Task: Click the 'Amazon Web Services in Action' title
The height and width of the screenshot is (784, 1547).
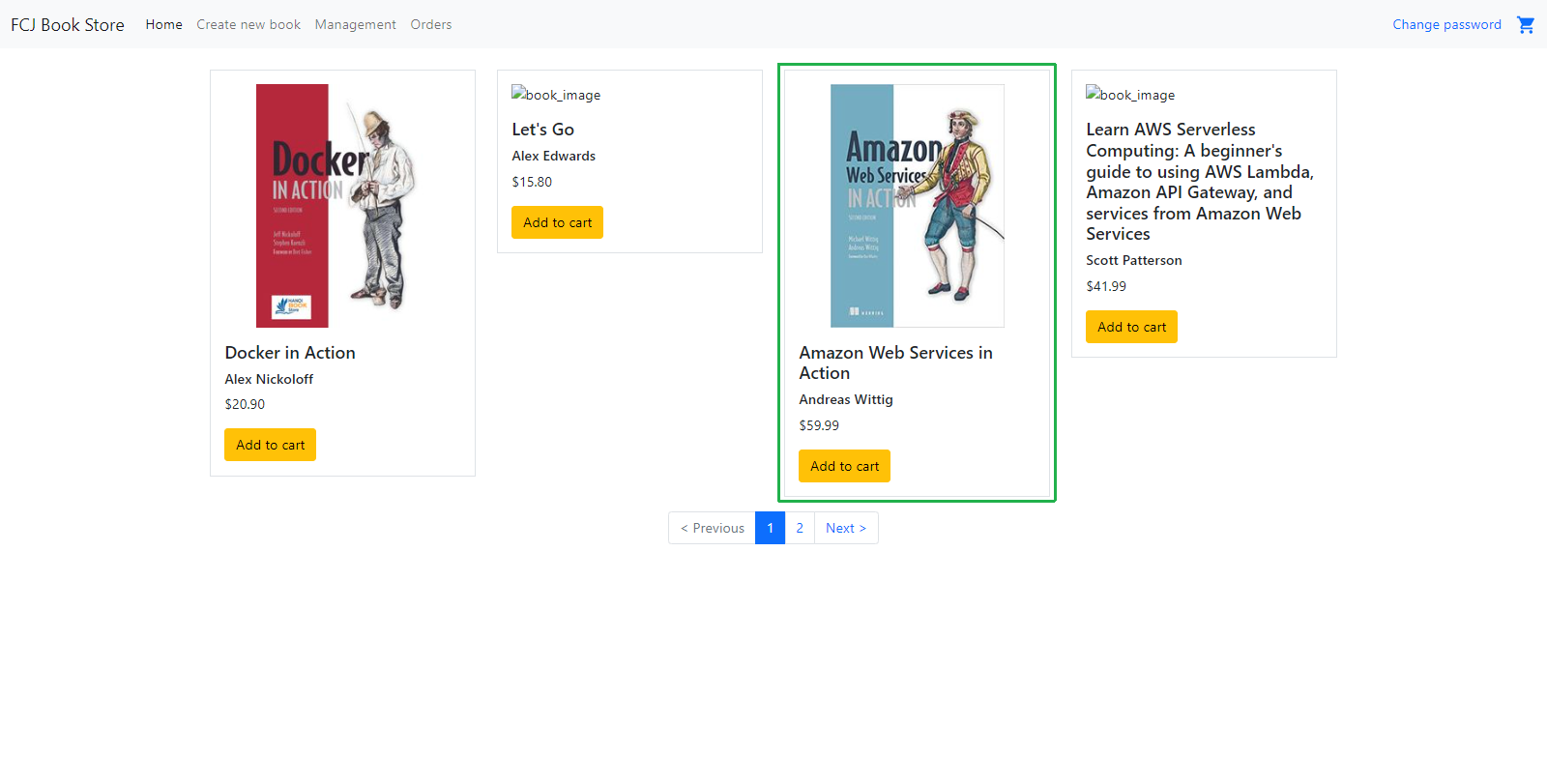Action: [x=895, y=363]
